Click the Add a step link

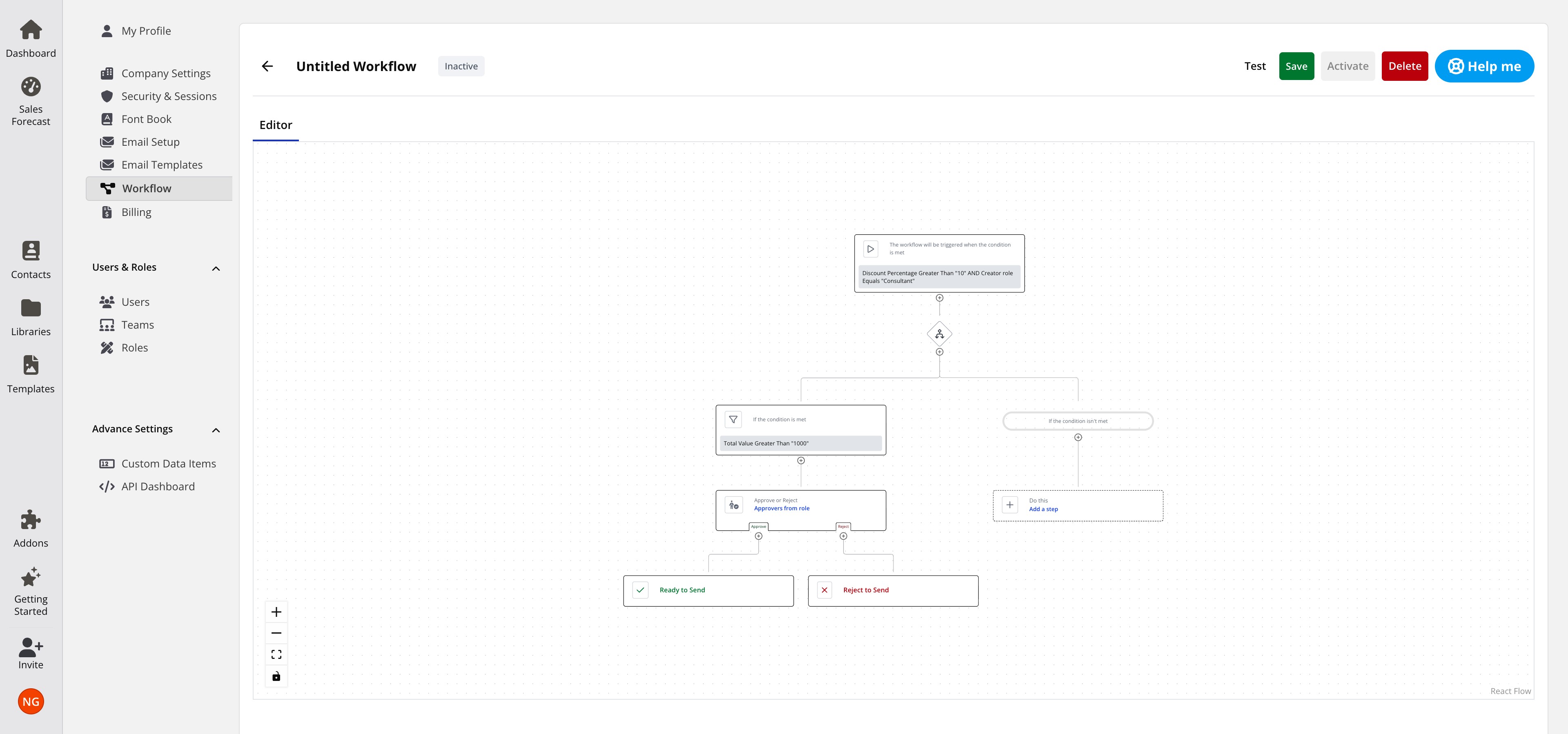click(x=1043, y=509)
